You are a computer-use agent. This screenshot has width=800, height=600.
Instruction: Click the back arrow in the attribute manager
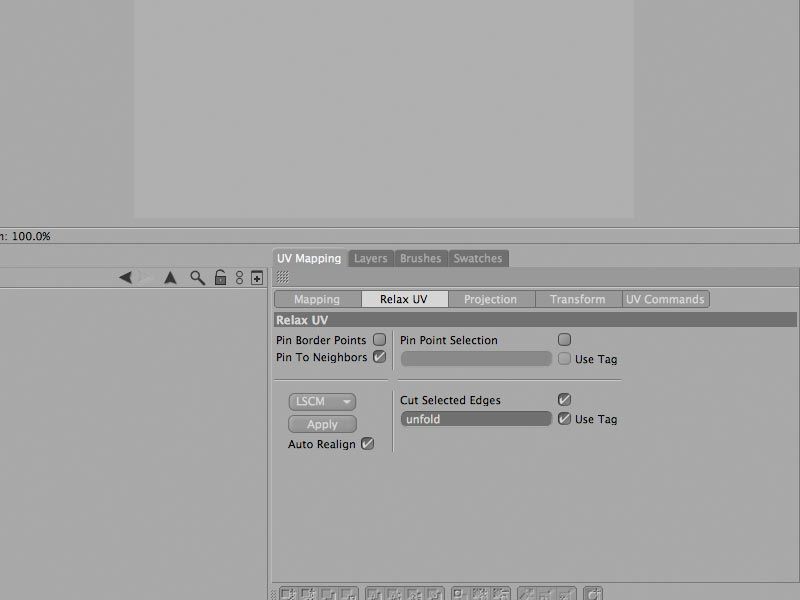point(125,278)
